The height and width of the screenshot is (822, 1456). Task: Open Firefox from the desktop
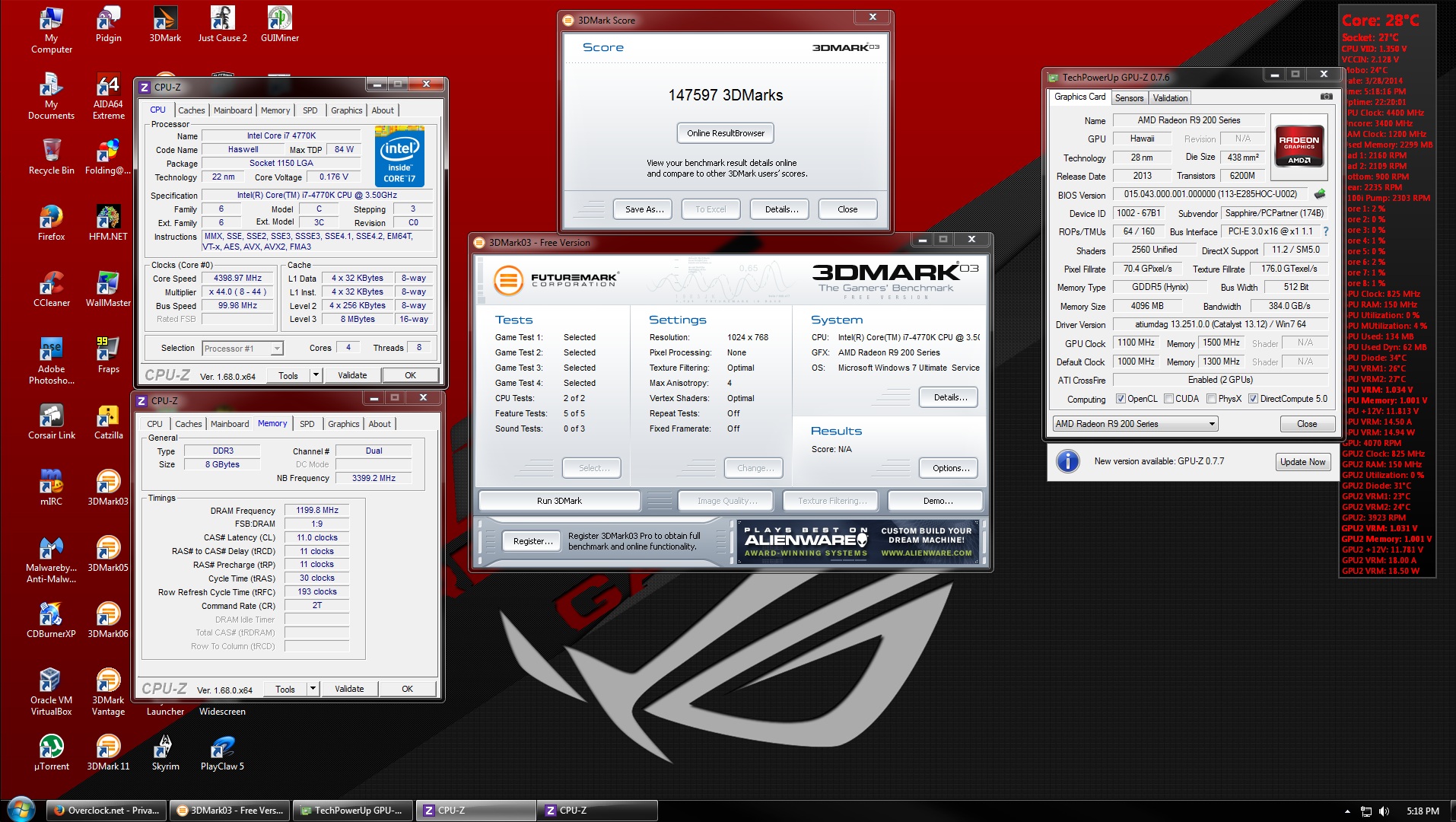click(x=51, y=223)
